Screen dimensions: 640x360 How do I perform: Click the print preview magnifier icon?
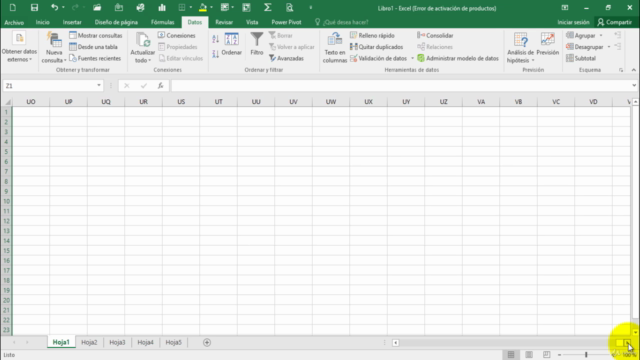point(289,7)
